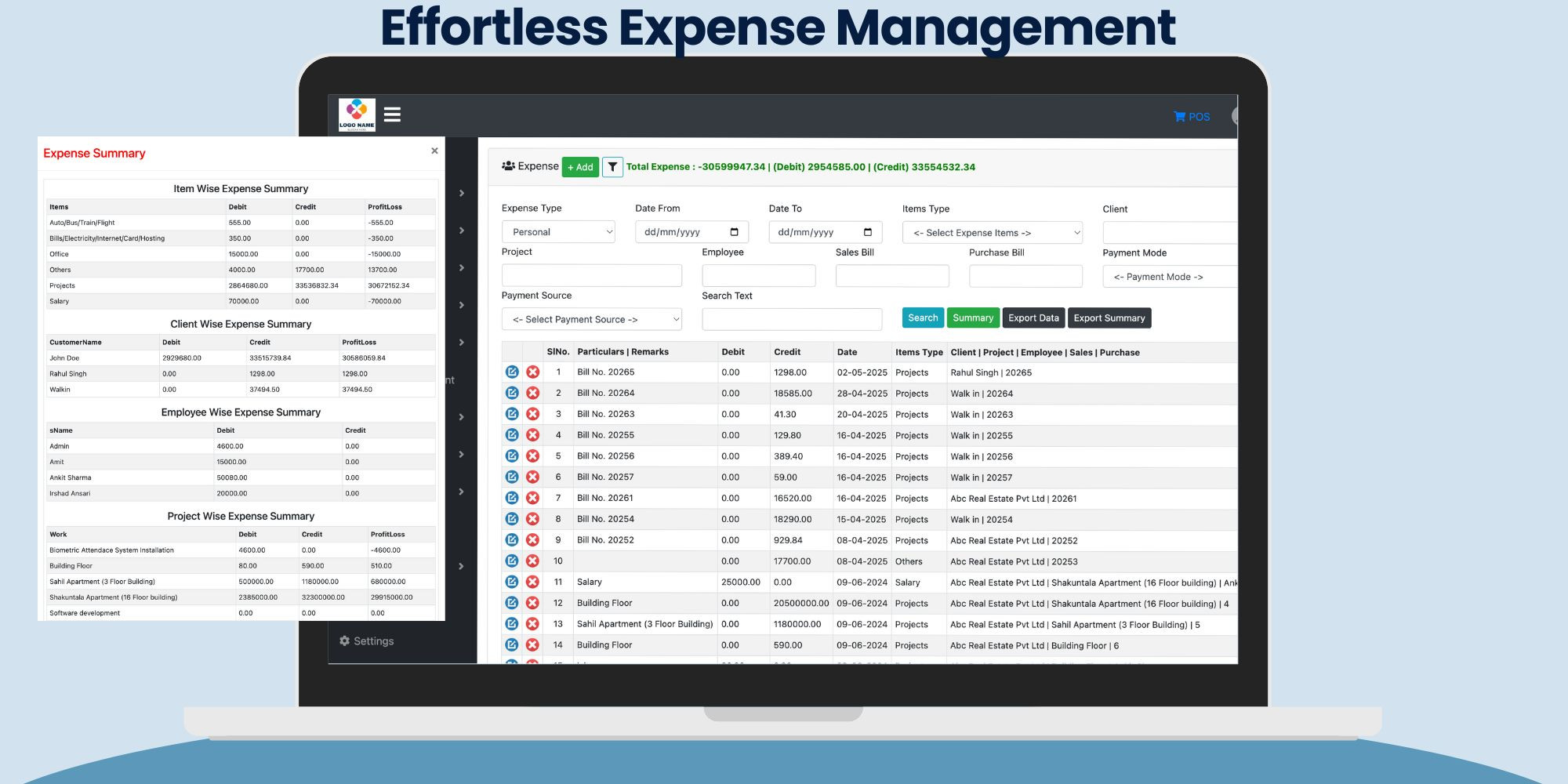Click edit icon for Salary row

[x=512, y=583]
